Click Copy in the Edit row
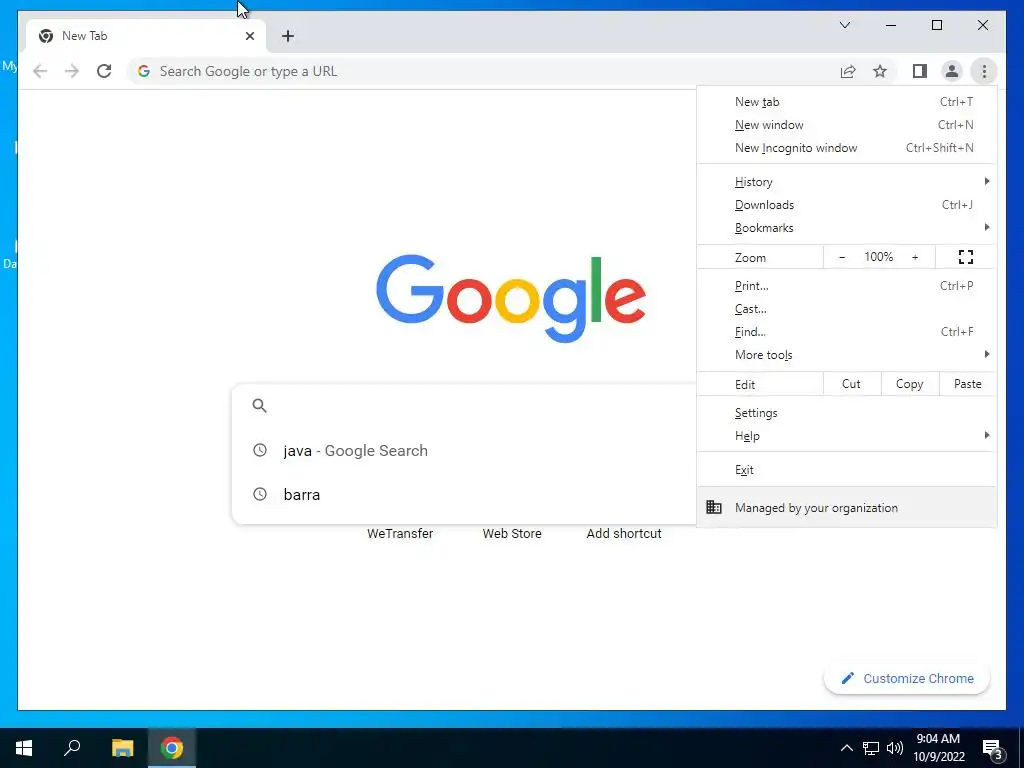Viewport: 1024px width, 768px height. point(910,384)
